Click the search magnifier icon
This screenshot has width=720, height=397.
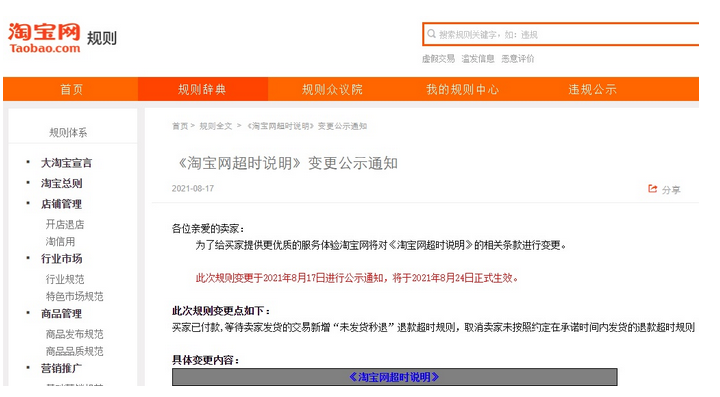pos(431,34)
